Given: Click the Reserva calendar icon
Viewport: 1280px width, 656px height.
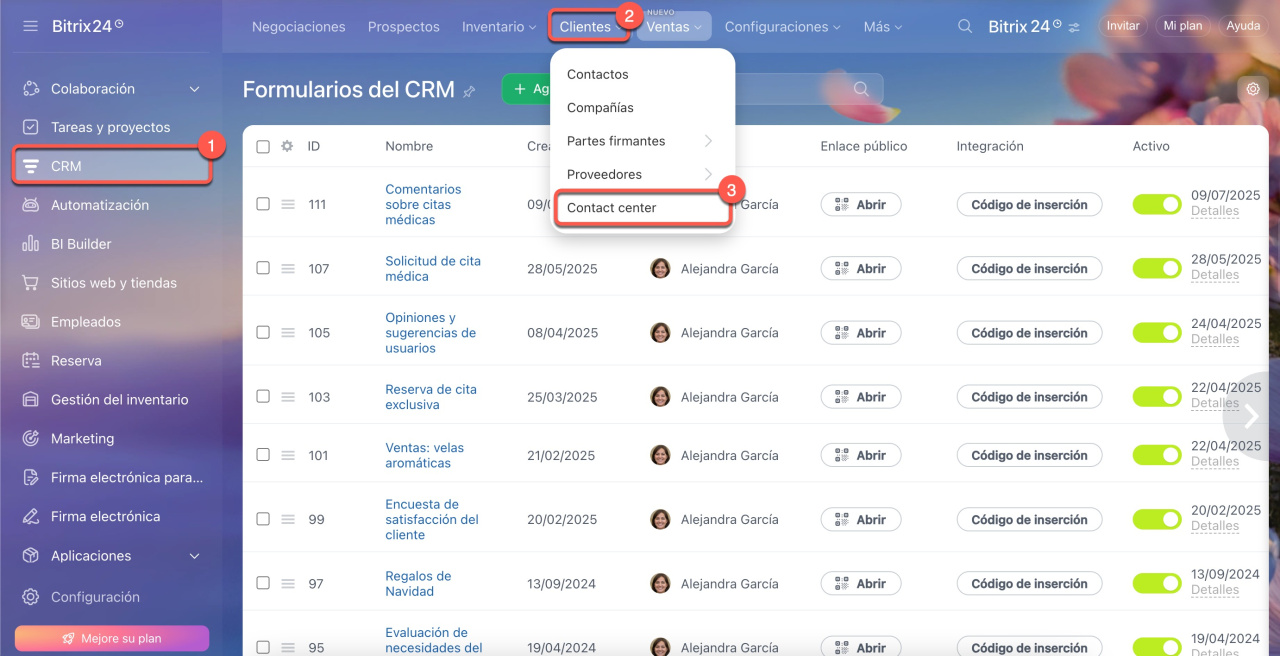Looking at the screenshot, I should click(31, 361).
